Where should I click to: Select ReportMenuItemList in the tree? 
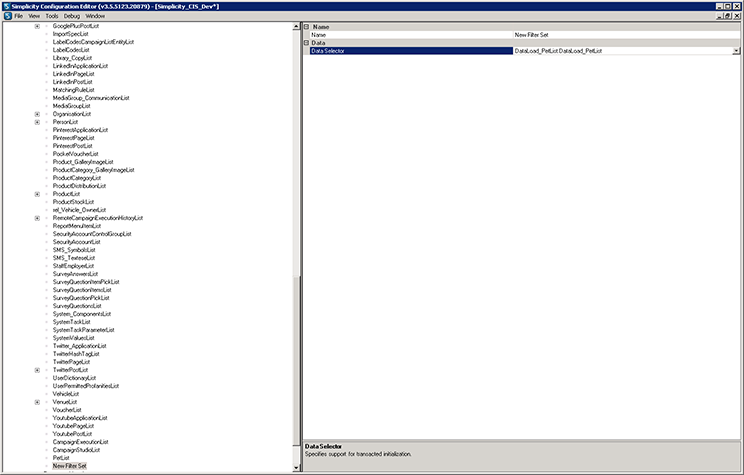(76, 226)
